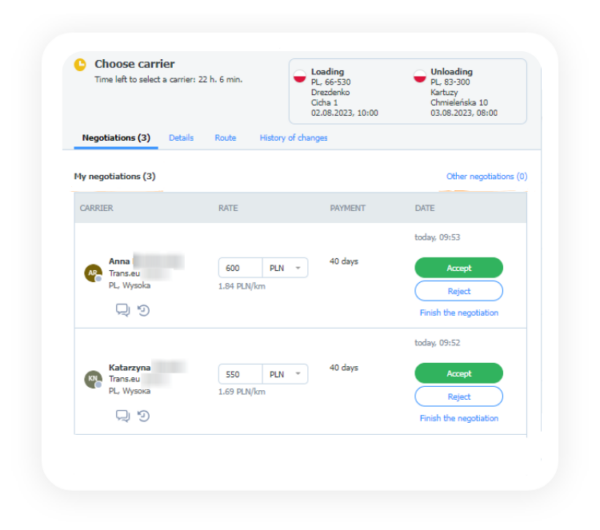The width and height of the screenshot is (600, 530).
Task: Click Katarzyna's KN avatar
Action: click(x=93, y=379)
